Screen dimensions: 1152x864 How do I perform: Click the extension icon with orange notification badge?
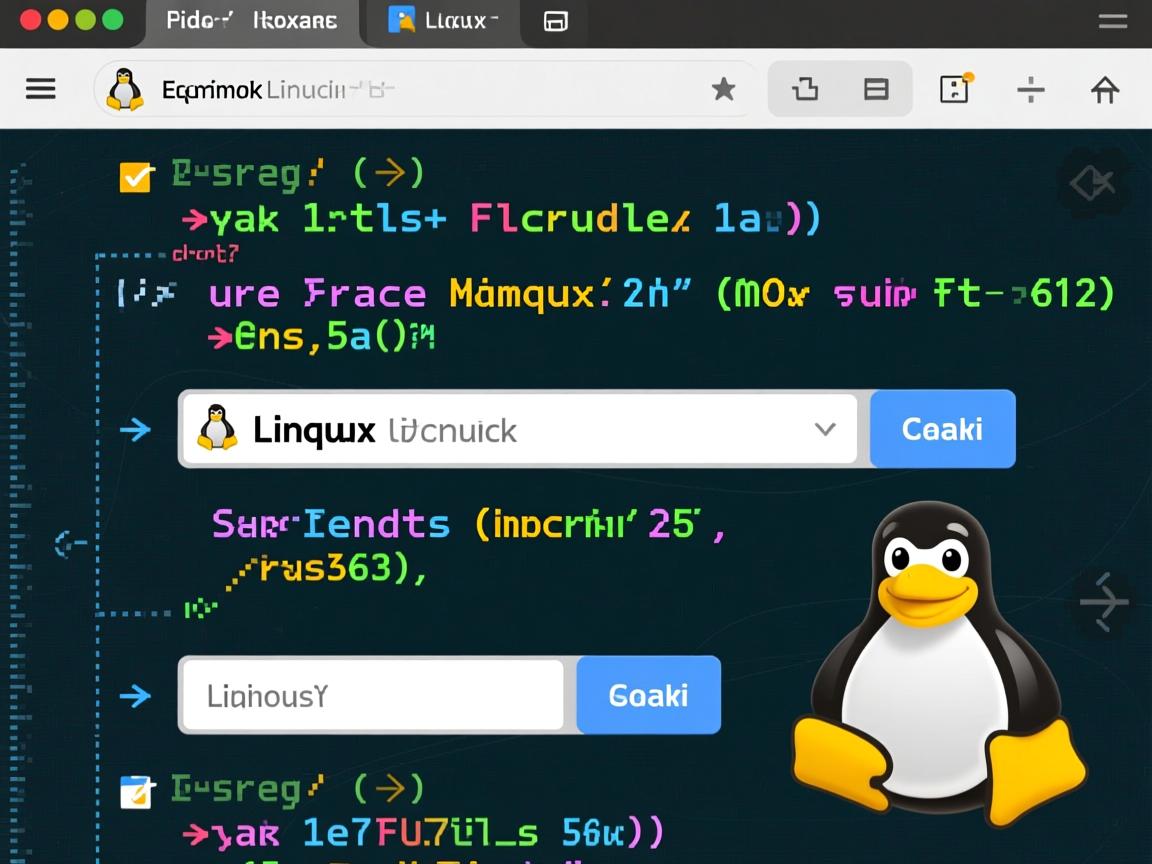[955, 89]
